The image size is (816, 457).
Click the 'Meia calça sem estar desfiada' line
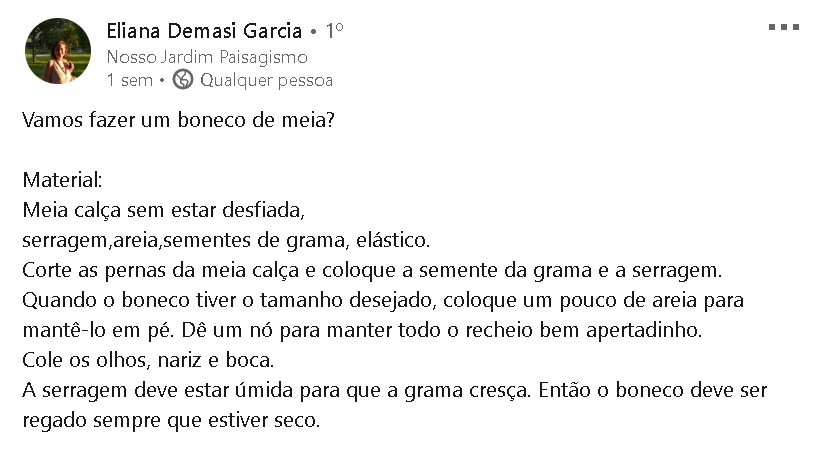point(163,210)
